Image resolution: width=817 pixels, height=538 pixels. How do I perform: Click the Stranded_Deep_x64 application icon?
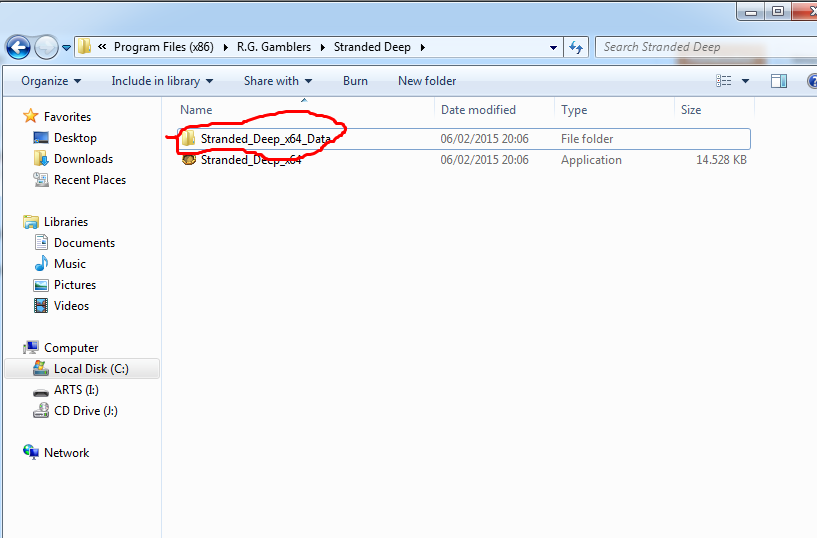(189, 160)
